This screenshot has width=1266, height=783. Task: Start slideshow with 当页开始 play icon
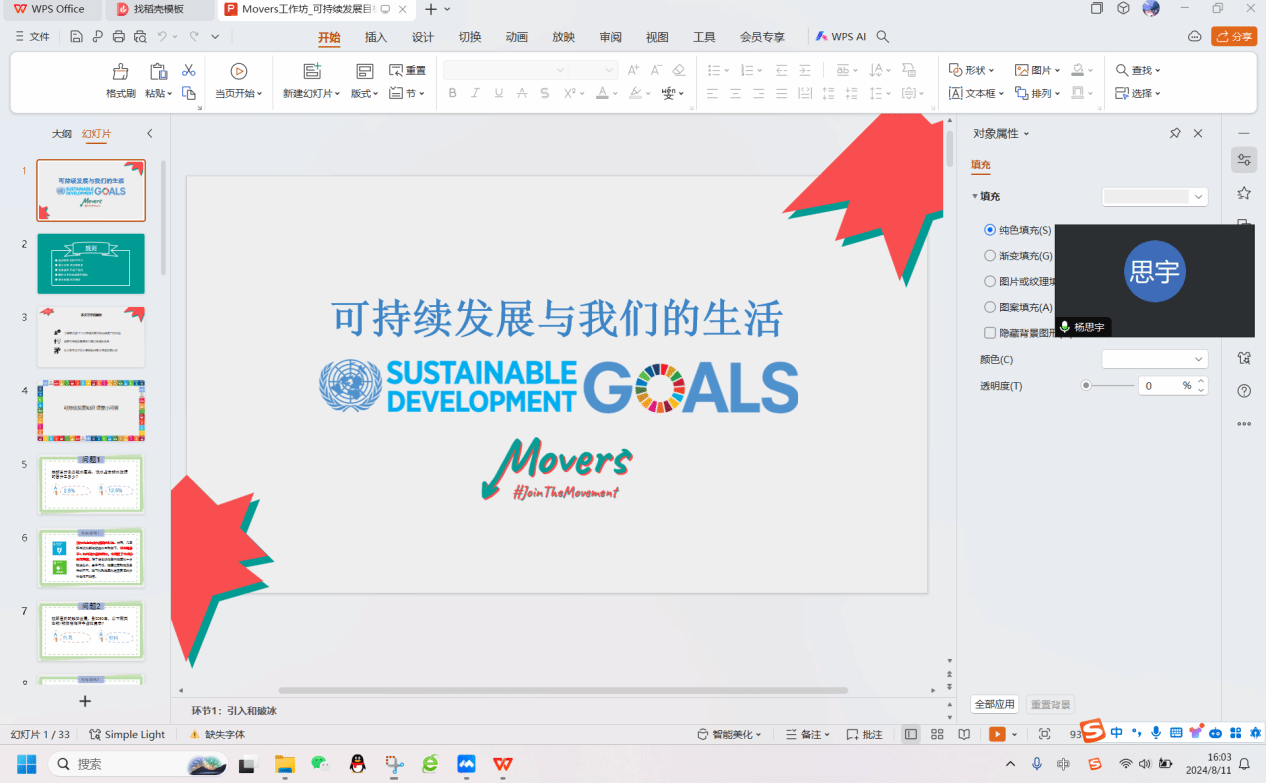click(x=238, y=71)
